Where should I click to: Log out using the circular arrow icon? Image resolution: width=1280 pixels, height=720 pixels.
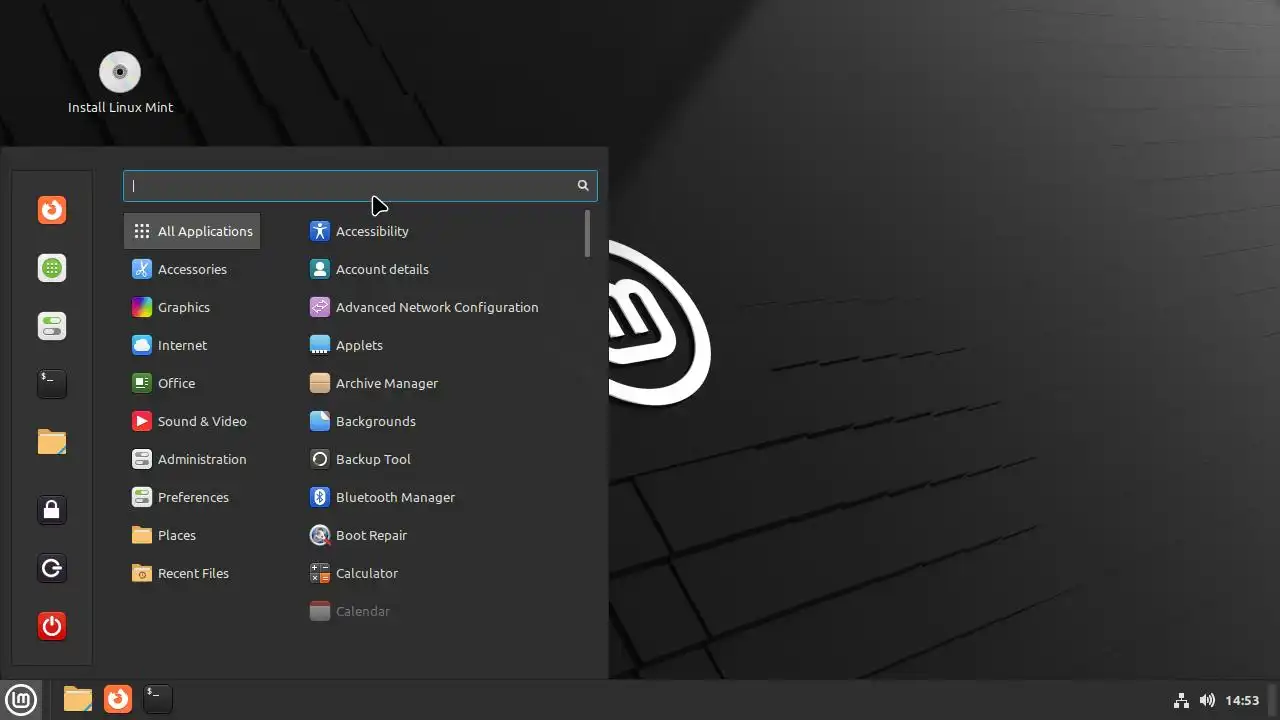click(52, 569)
